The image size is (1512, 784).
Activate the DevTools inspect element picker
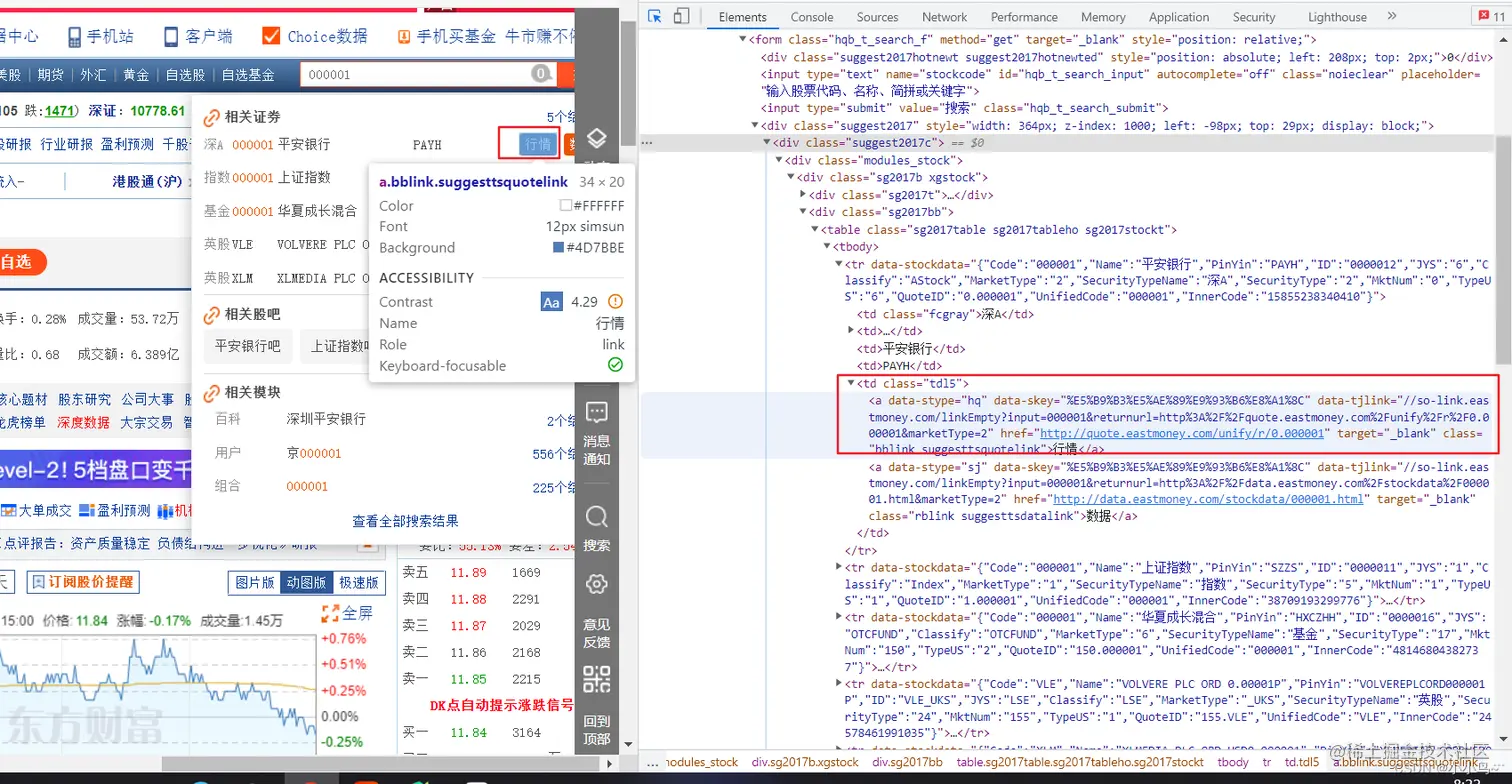pyautogui.click(x=655, y=16)
